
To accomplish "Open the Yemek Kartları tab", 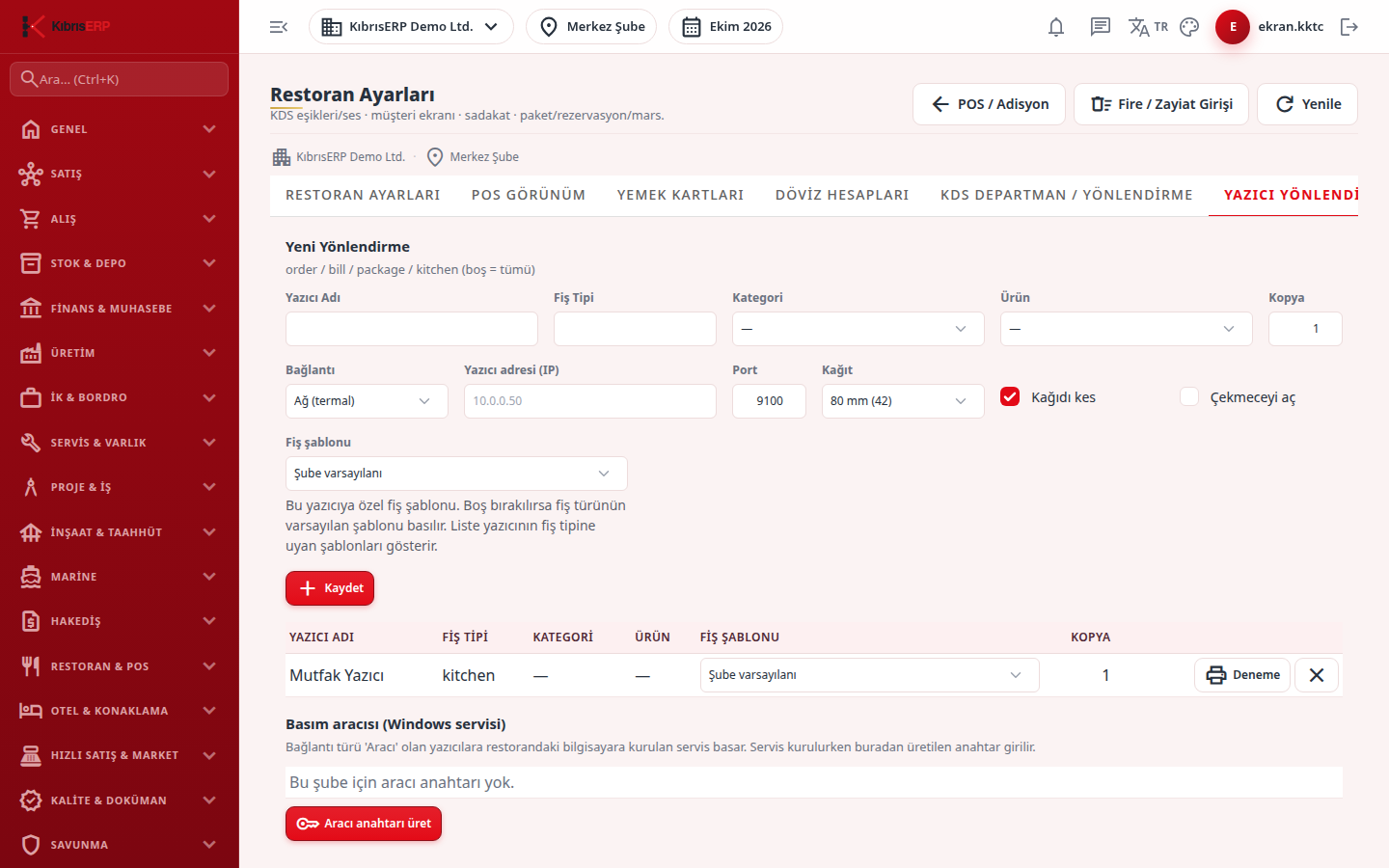I will (x=681, y=195).
